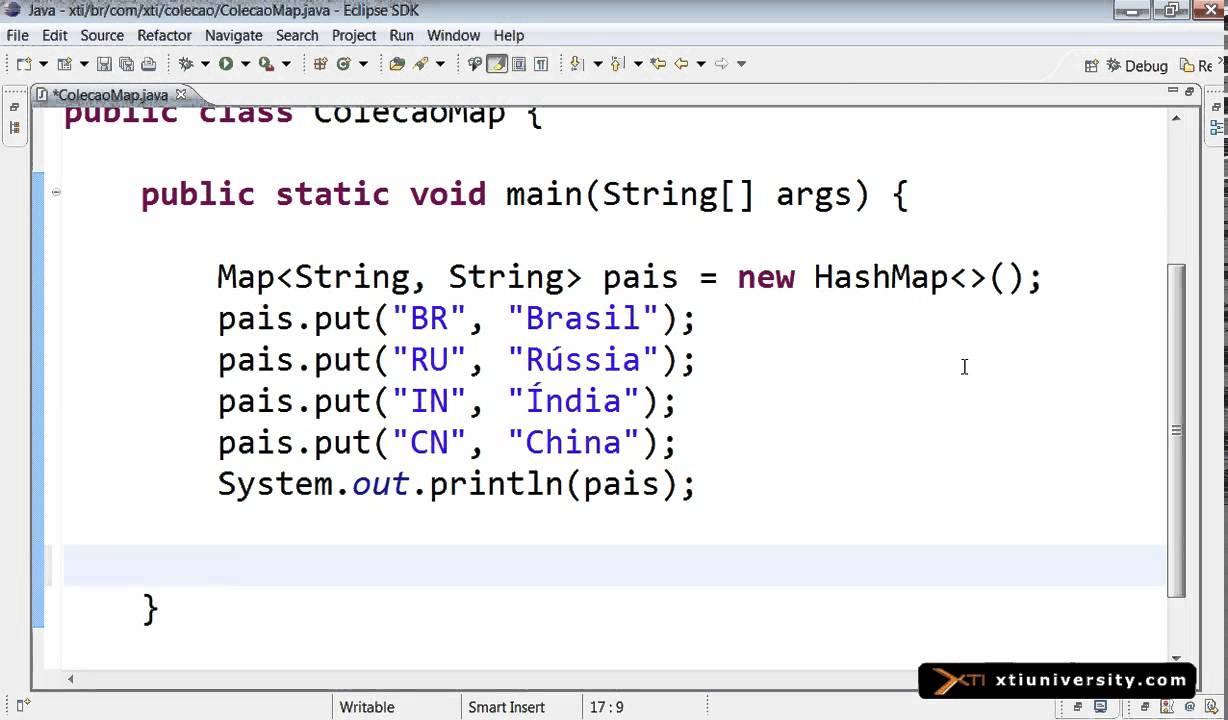Expand the Run launch dropdown arrow

(245, 64)
